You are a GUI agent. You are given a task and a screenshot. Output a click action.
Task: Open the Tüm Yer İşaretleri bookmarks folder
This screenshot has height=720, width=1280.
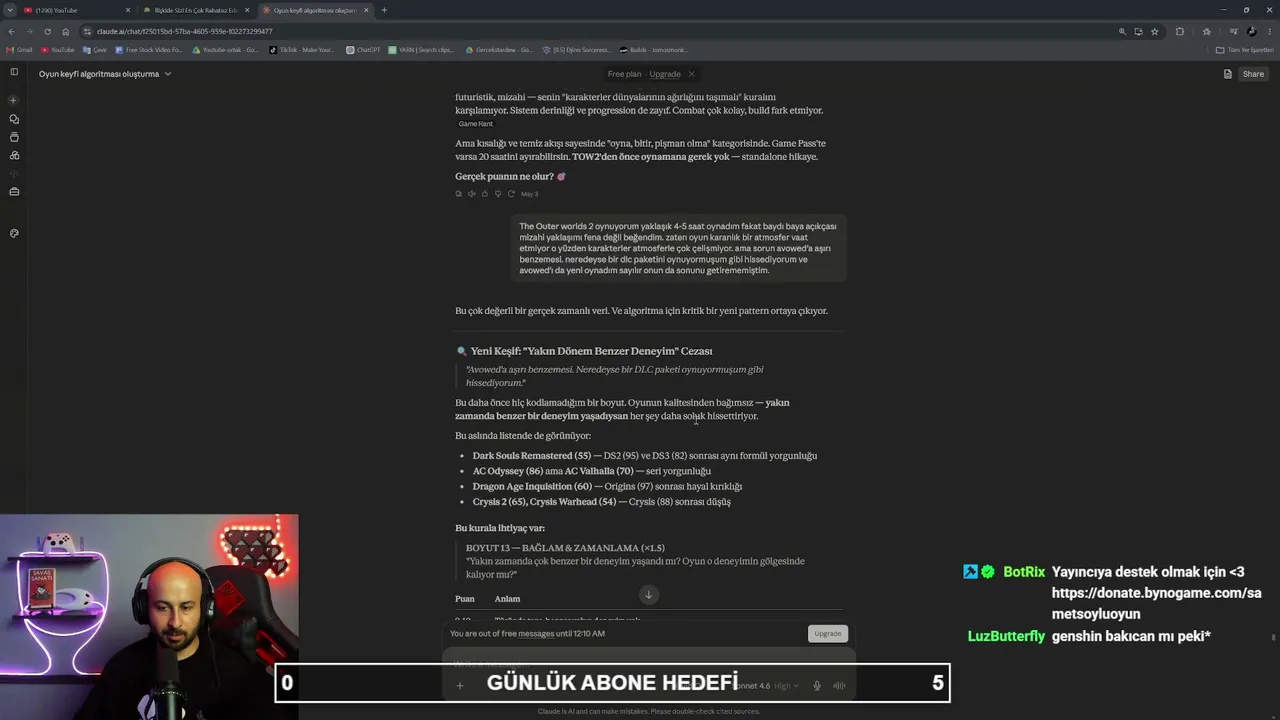(x=1245, y=49)
